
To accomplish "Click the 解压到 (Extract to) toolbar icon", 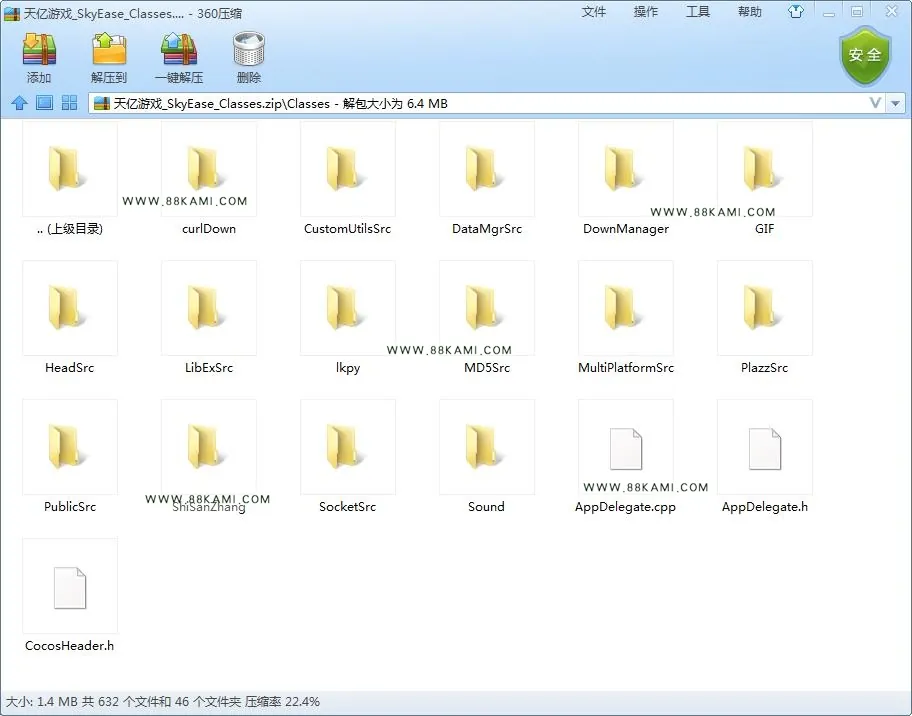I will [109, 58].
